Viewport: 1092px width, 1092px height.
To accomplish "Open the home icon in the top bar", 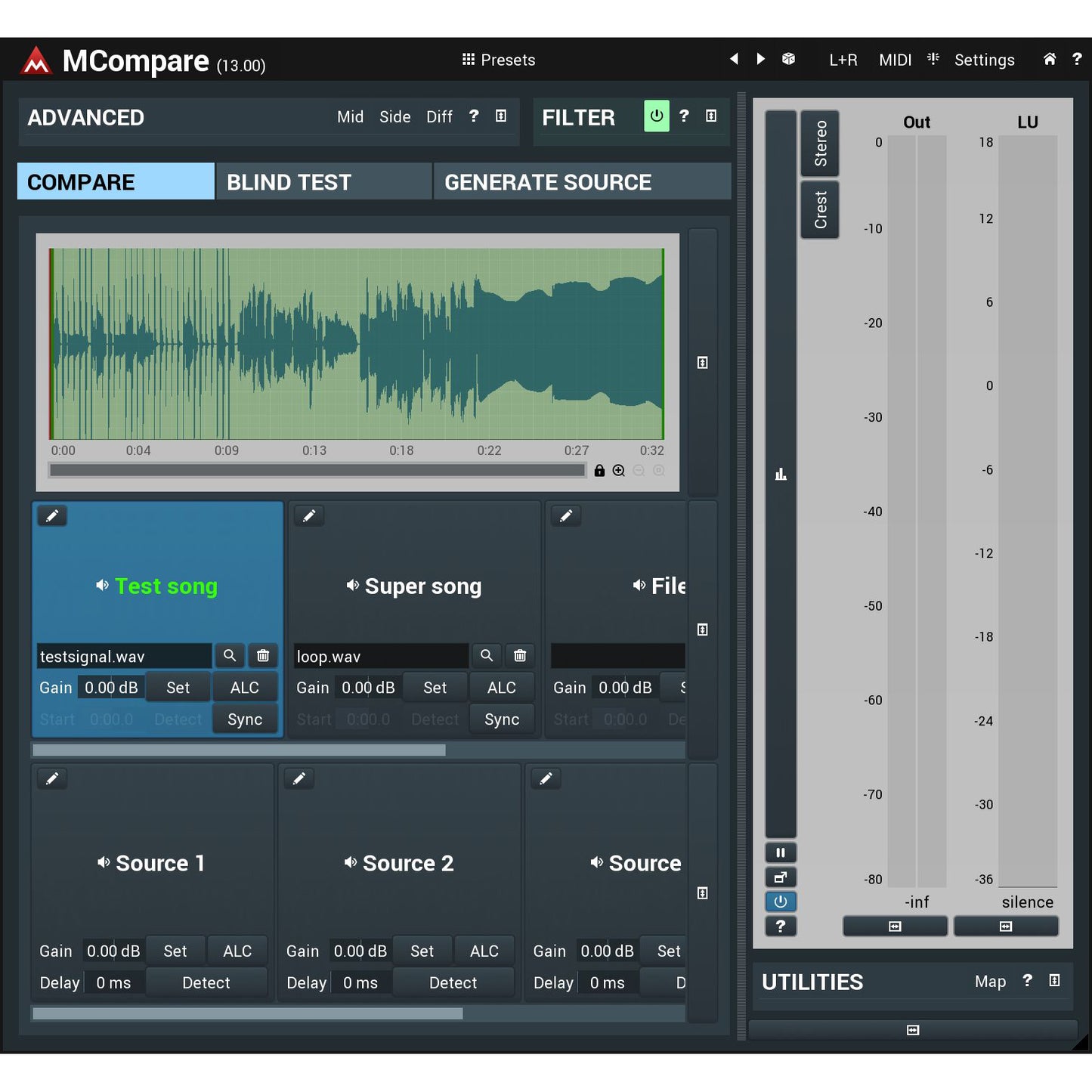I will point(1049,60).
